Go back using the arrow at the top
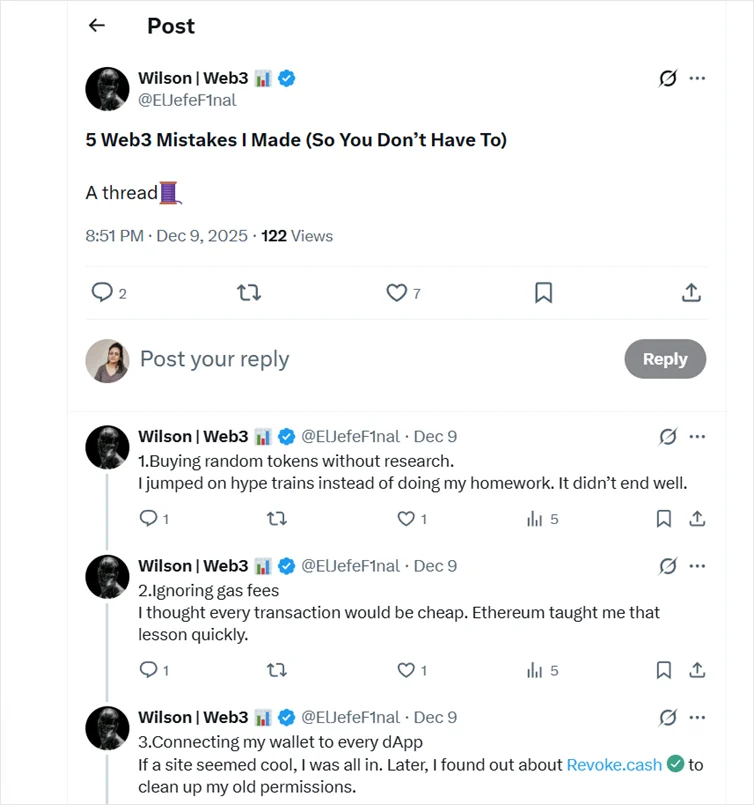The image size is (754, 805). tap(96, 25)
